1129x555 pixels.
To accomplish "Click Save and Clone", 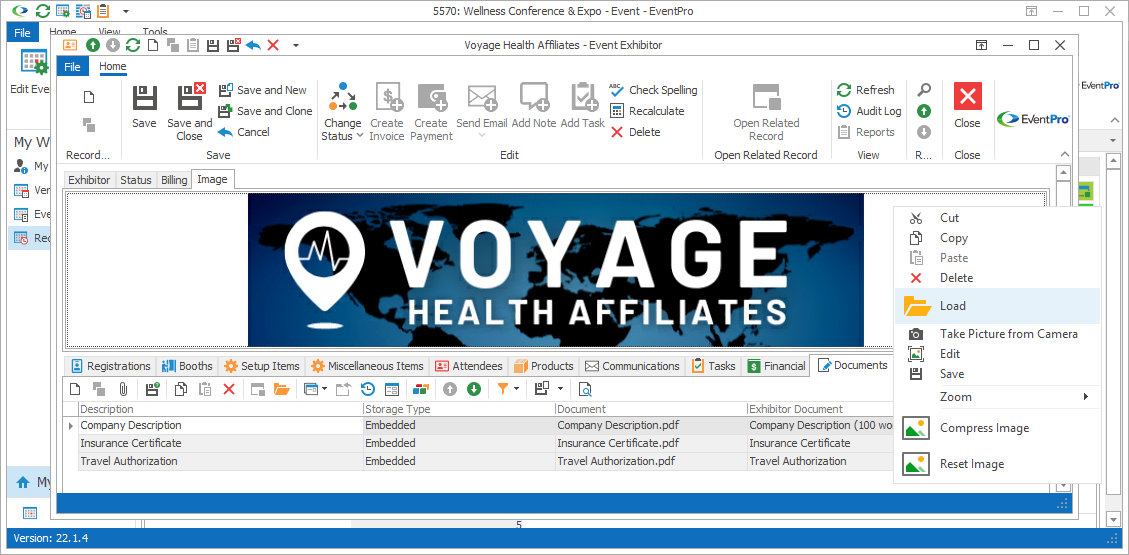I will pos(265,111).
